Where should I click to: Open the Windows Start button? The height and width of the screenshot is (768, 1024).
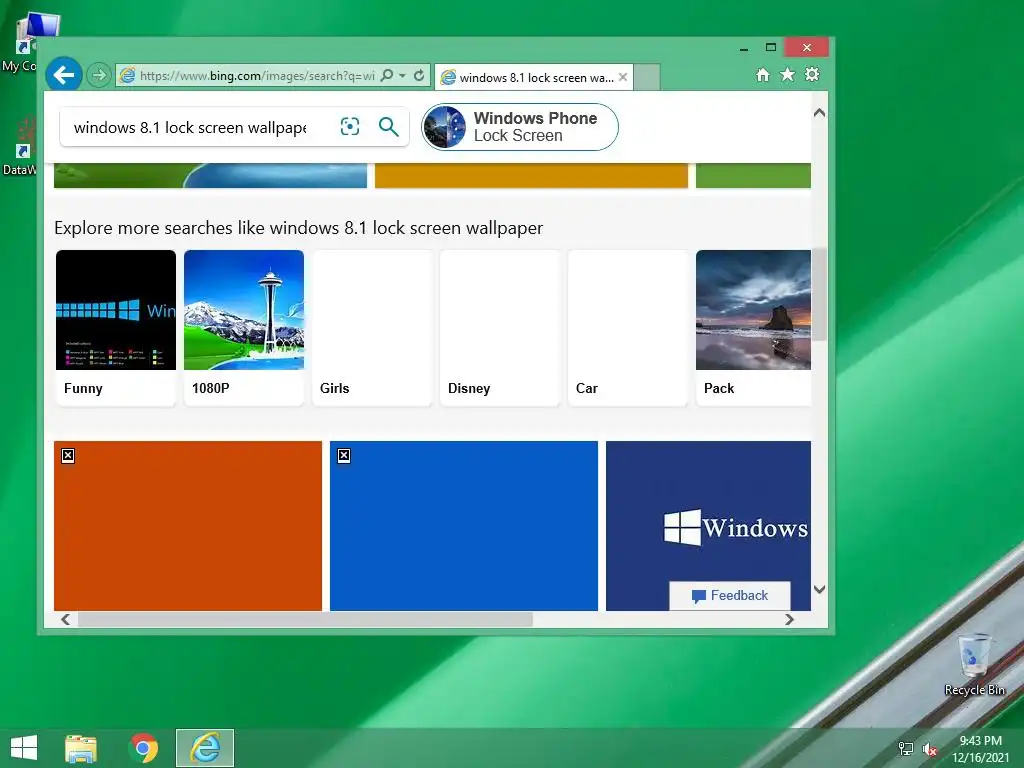pos(24,748)
